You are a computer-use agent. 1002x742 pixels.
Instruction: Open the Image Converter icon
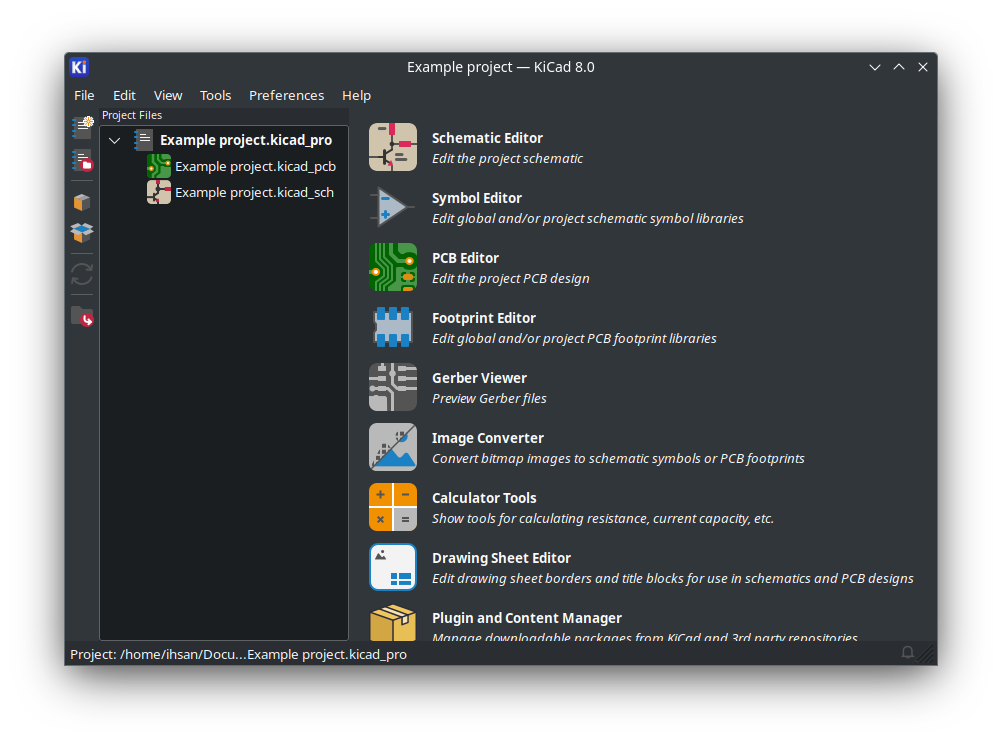pos(393,447)
